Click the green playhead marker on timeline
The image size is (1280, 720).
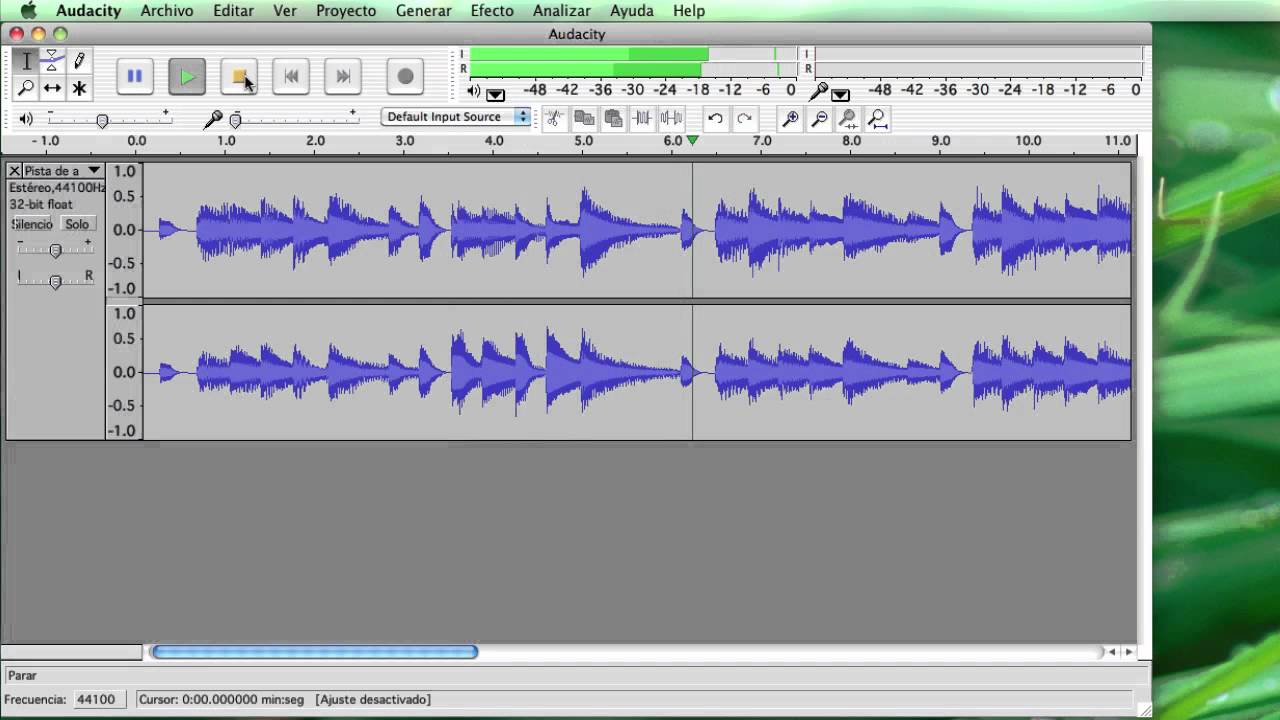coord(692,141)
